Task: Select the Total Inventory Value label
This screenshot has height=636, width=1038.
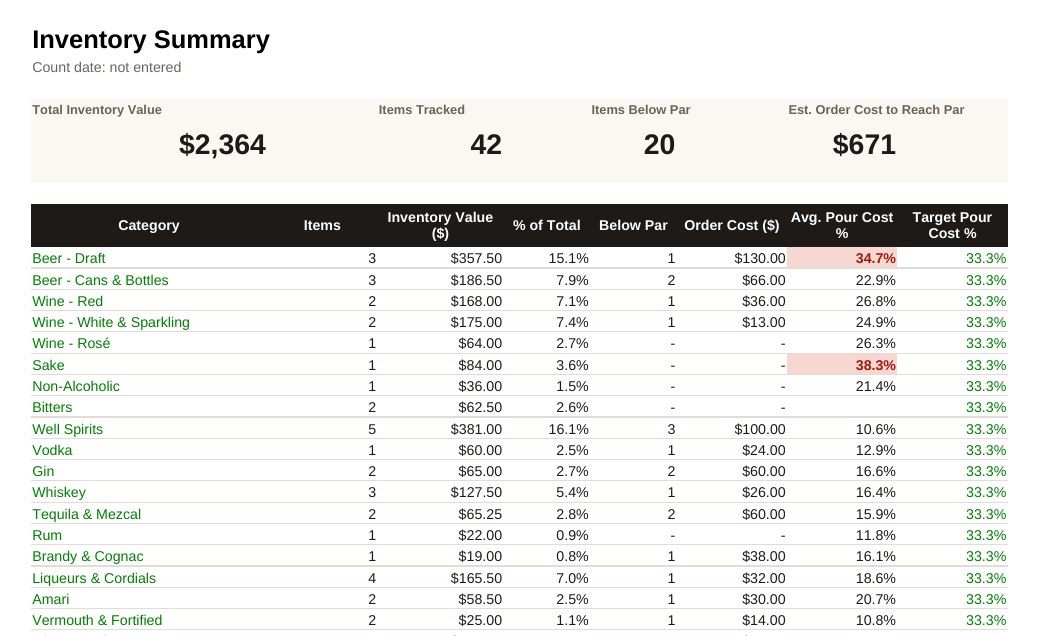Action: coord(97,110)
